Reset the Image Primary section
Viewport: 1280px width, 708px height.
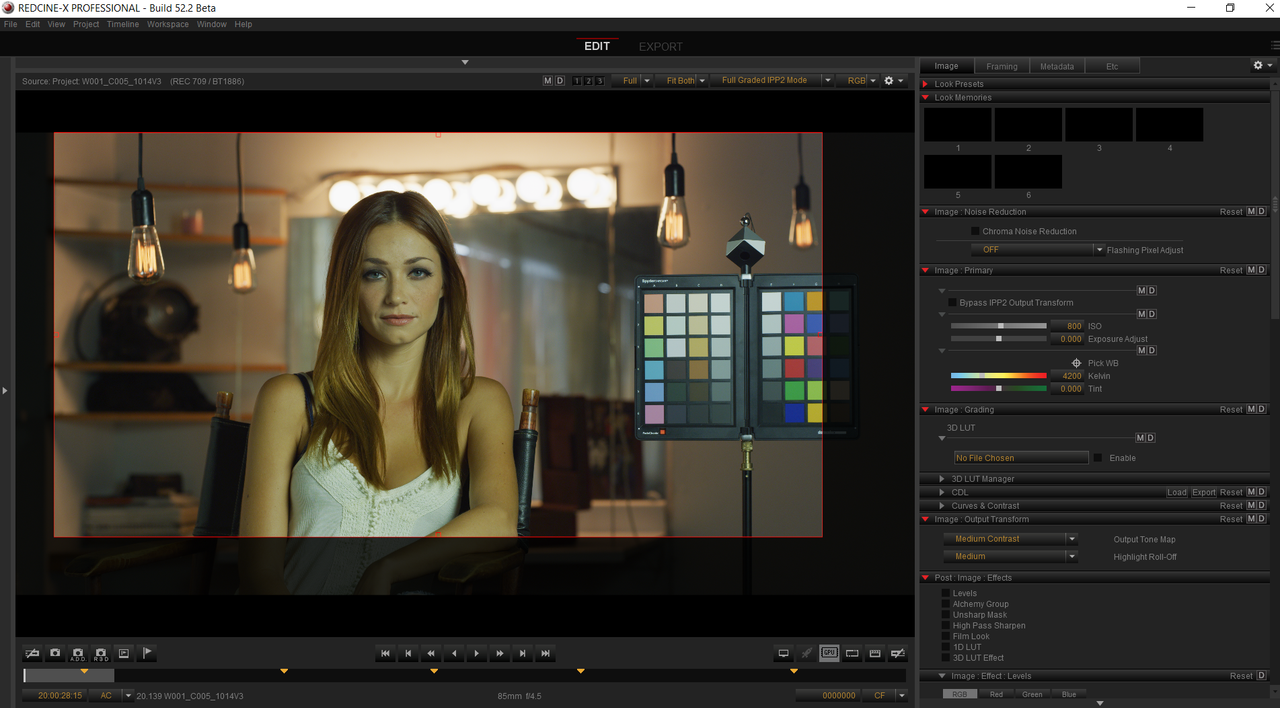[1231, 270]
